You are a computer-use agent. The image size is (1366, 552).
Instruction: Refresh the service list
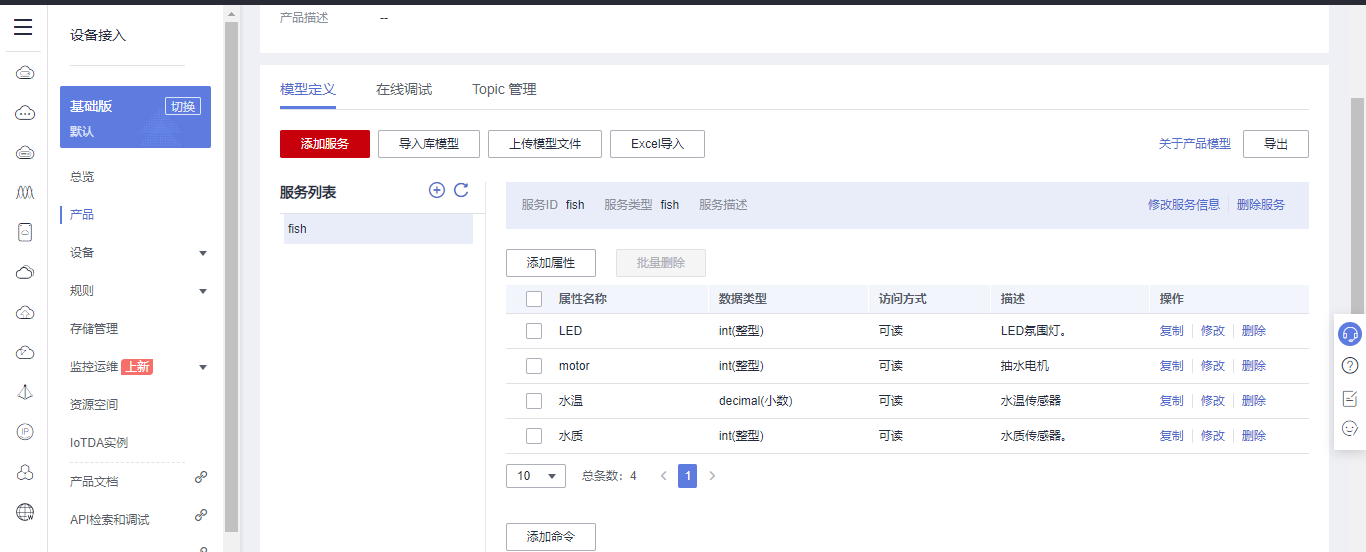(461, 190)
